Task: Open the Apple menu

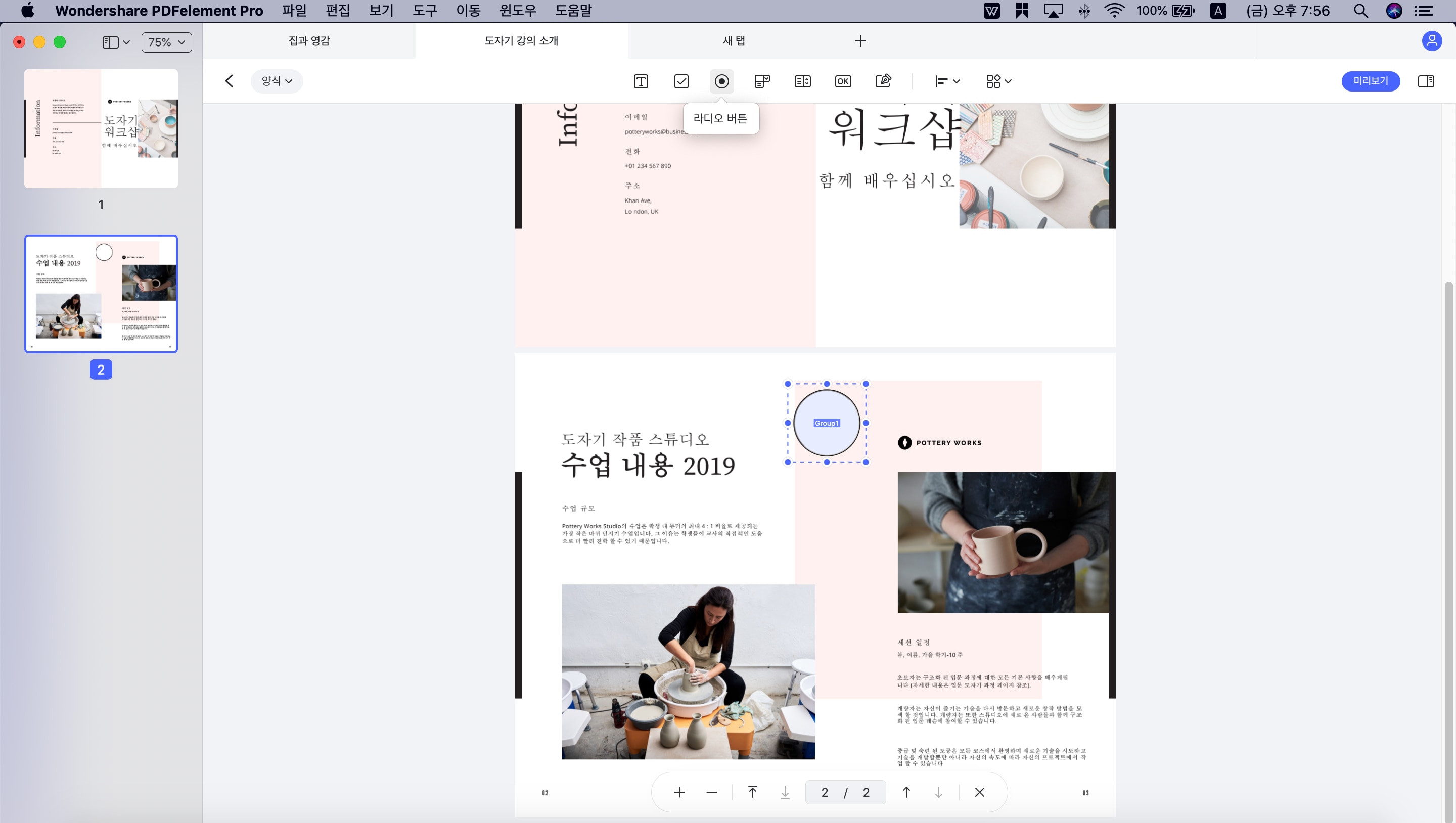Action: click(x=27, y=10)
